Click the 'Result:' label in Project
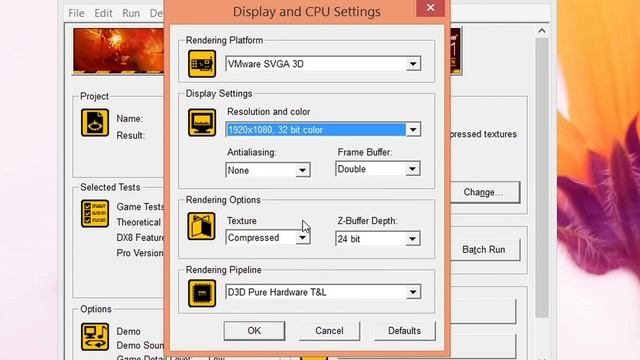The image size is (640, 360). 131,136
